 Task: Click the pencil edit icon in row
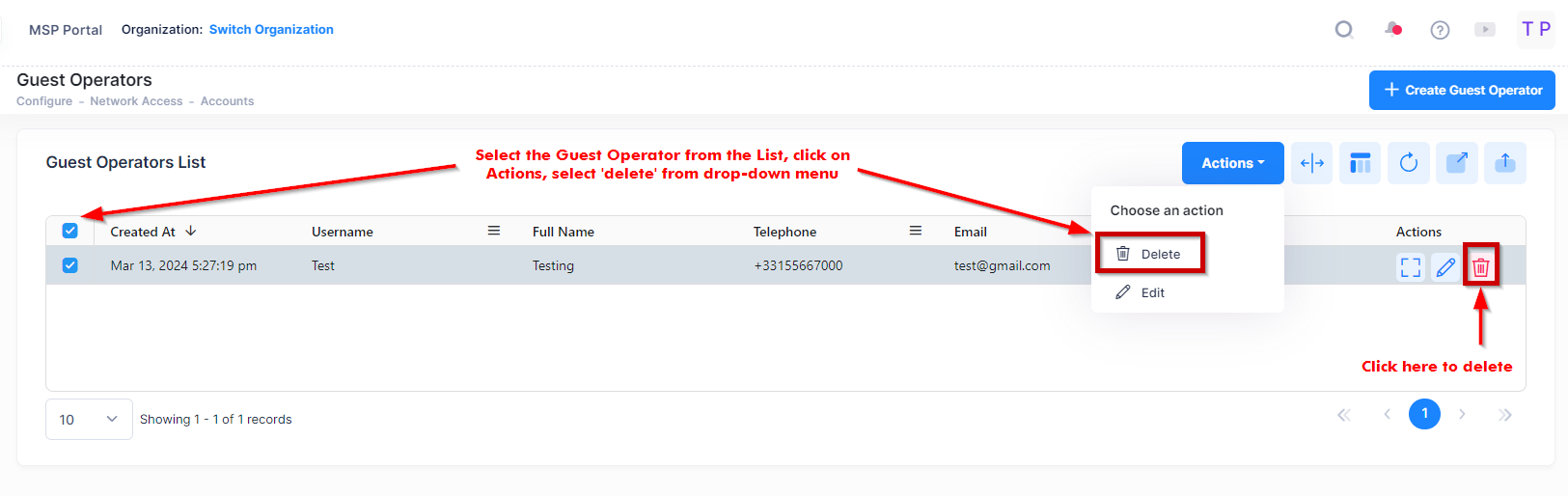(1445, 267)
